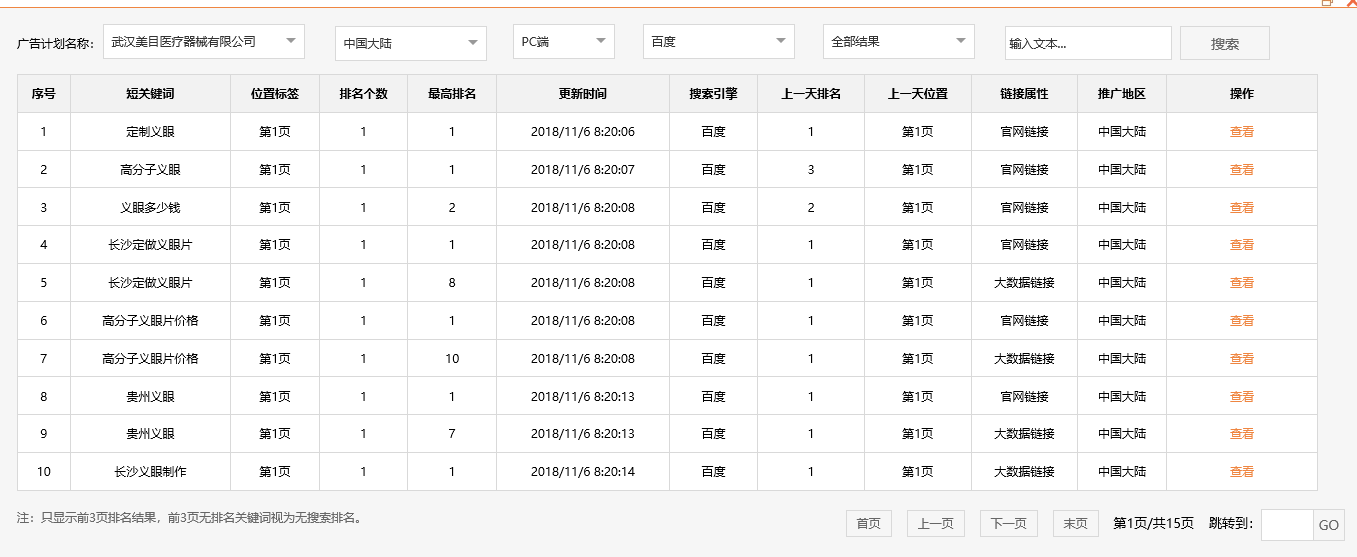This screenshot has width=1357, height=557.
Task: Click the 上一天位置 column header
Action: (918, 94)
